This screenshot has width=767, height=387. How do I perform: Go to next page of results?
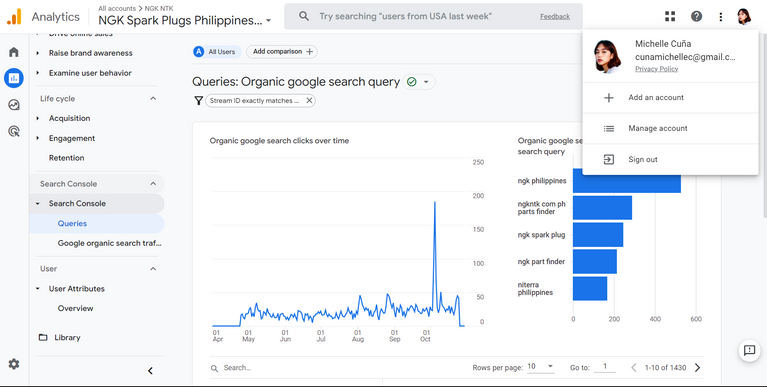pyautogui.click(x=698, y=367)
